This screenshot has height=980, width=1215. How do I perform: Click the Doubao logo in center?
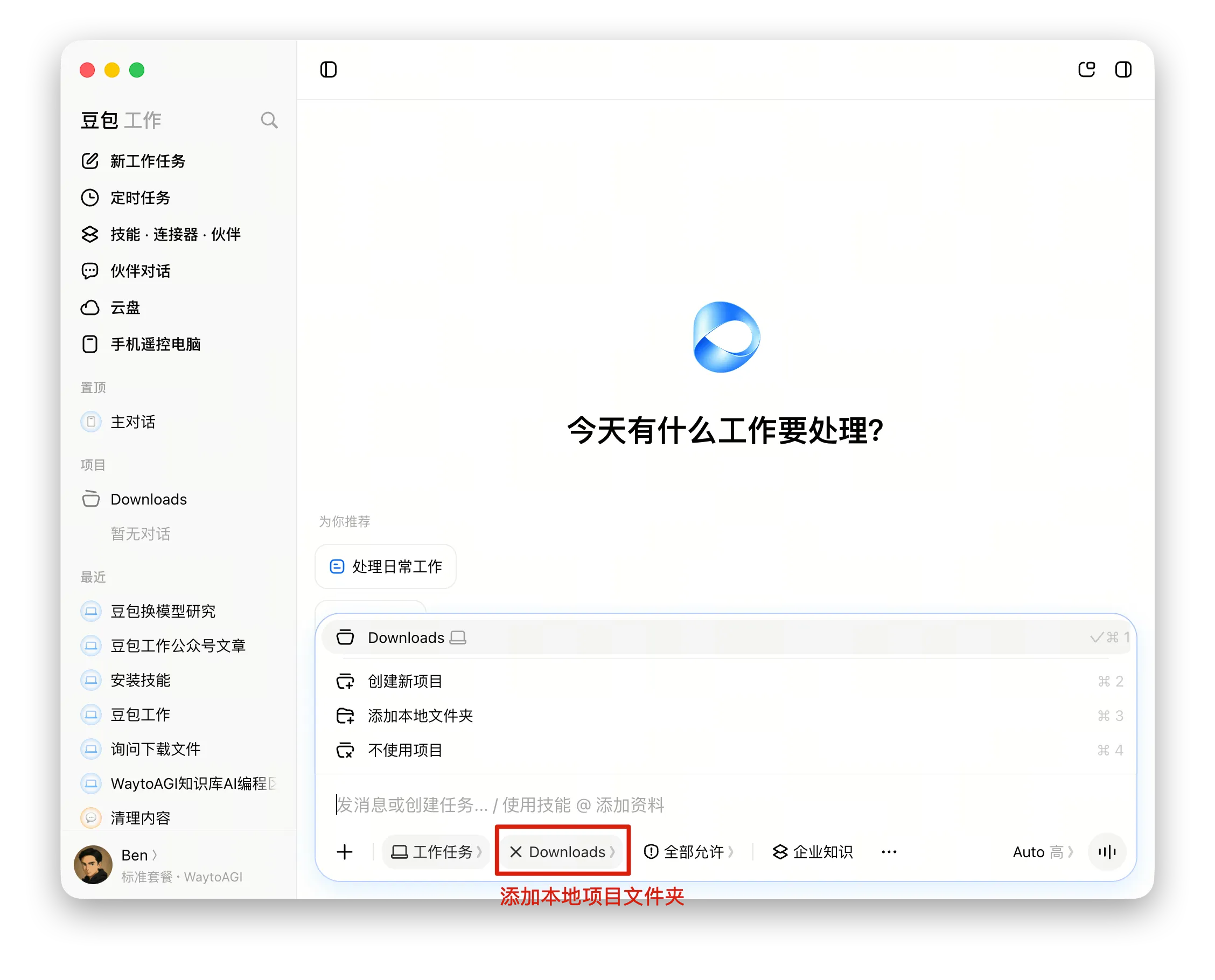[726, 337]
